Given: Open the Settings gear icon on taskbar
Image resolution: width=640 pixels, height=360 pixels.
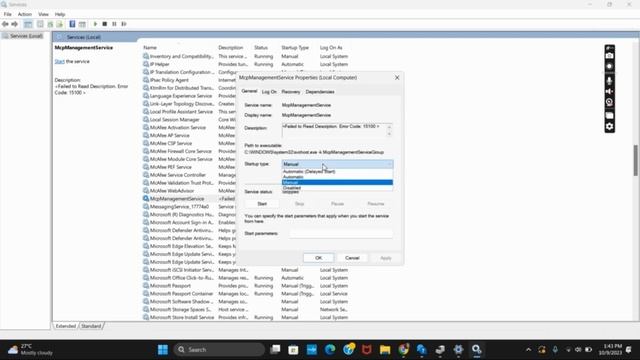Looking at the screenshot, I should (458, 350).
